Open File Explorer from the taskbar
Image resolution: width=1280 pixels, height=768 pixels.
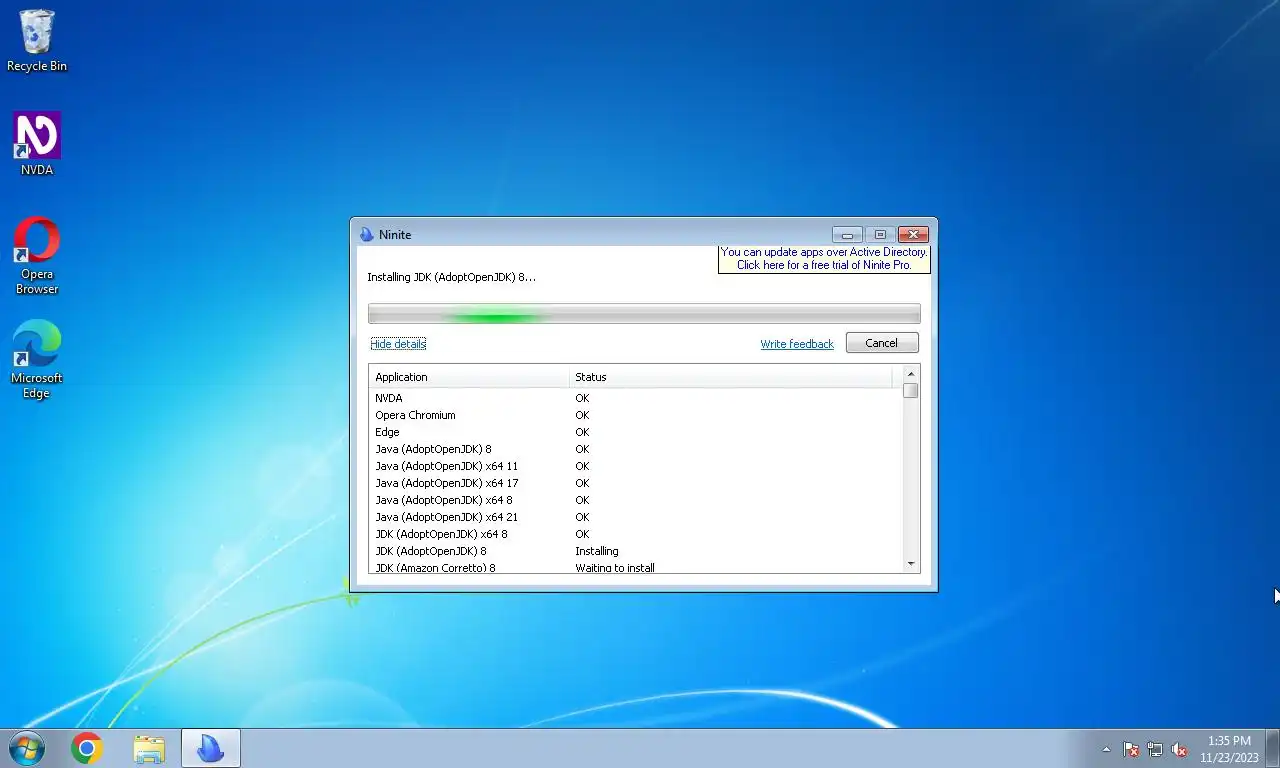point(149,748)
